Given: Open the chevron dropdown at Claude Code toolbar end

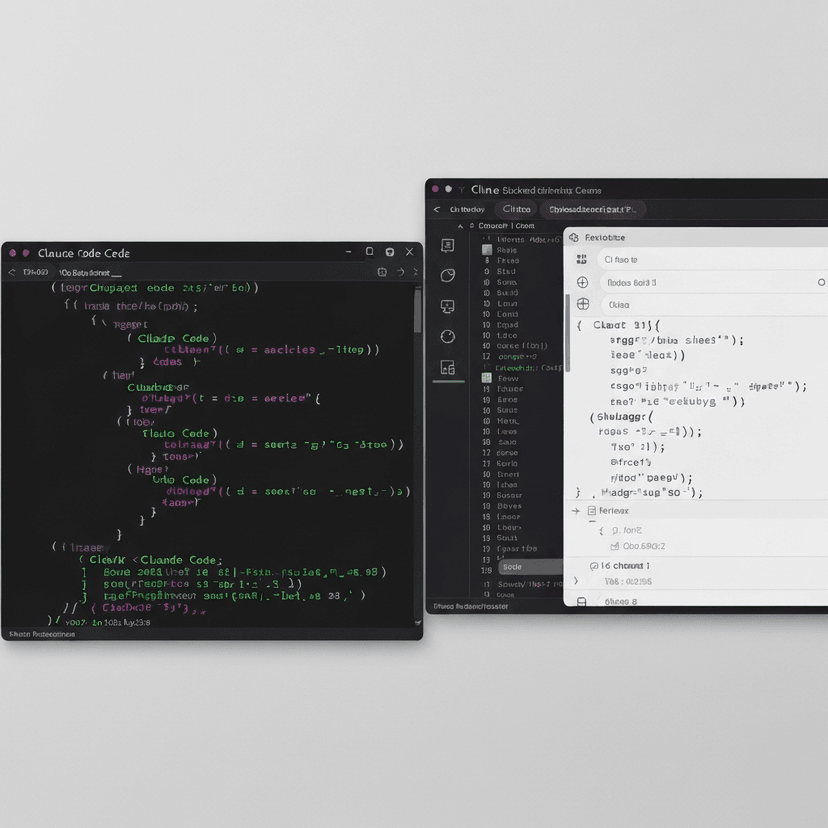Looking at the screenshot, I should (x=416, y=272).
